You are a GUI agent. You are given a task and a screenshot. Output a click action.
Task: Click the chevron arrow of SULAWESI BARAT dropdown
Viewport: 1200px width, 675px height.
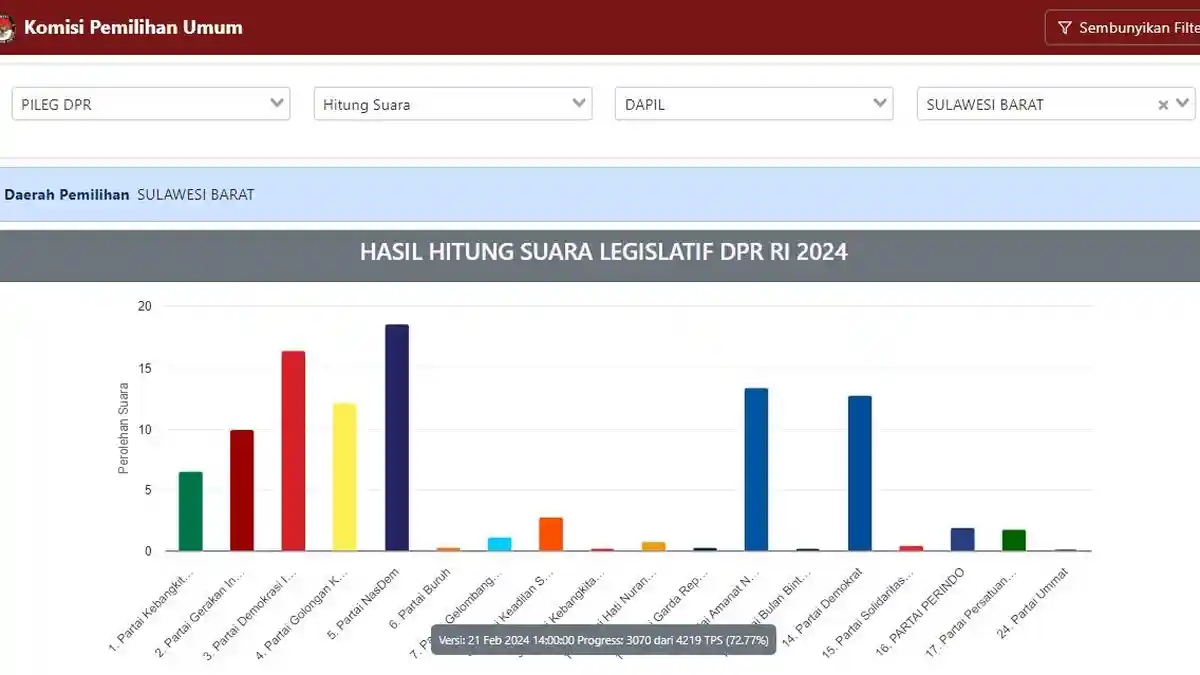(x=1183, y=103)
